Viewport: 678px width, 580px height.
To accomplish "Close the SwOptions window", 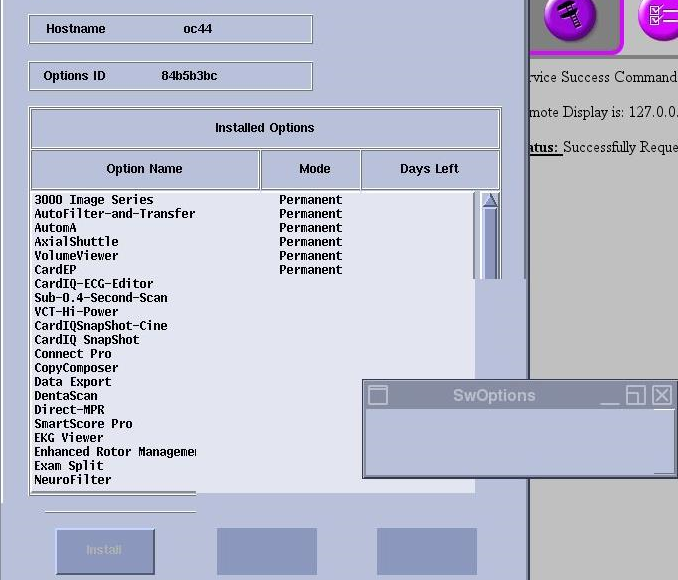I will pyautogui.click(x=661, y=395).
